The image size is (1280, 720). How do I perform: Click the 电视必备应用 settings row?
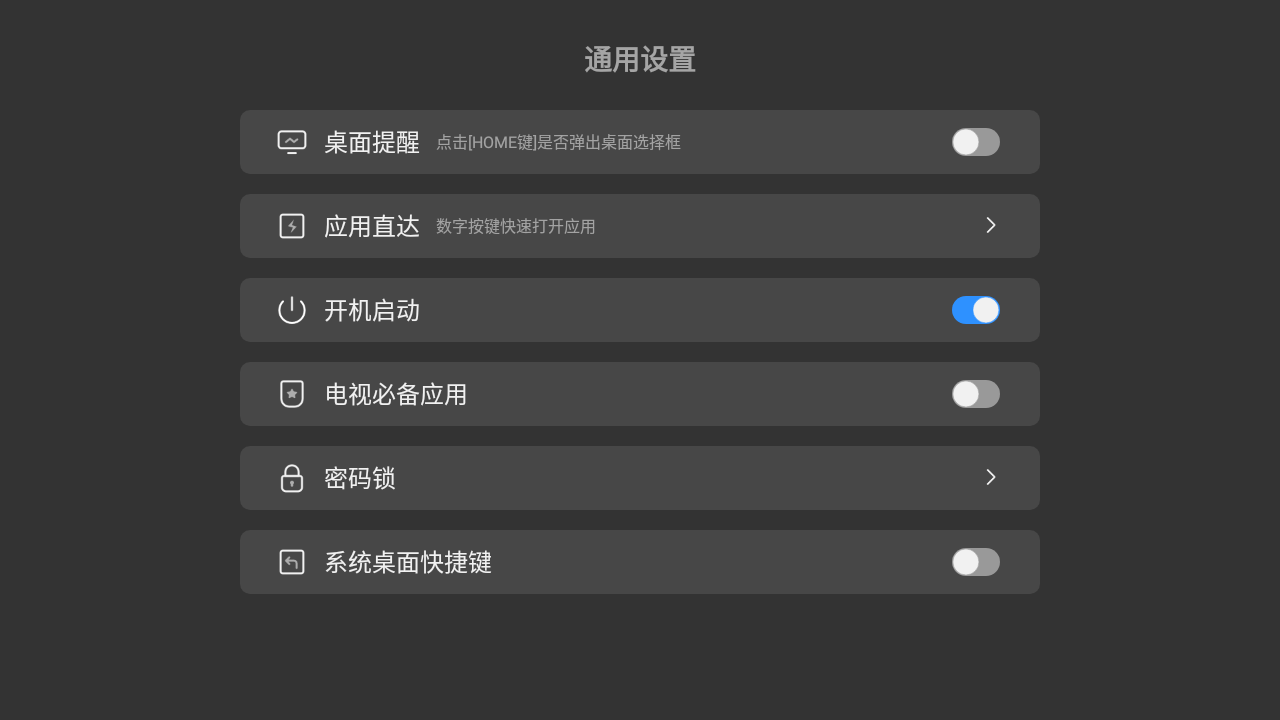tap(640, 394)
